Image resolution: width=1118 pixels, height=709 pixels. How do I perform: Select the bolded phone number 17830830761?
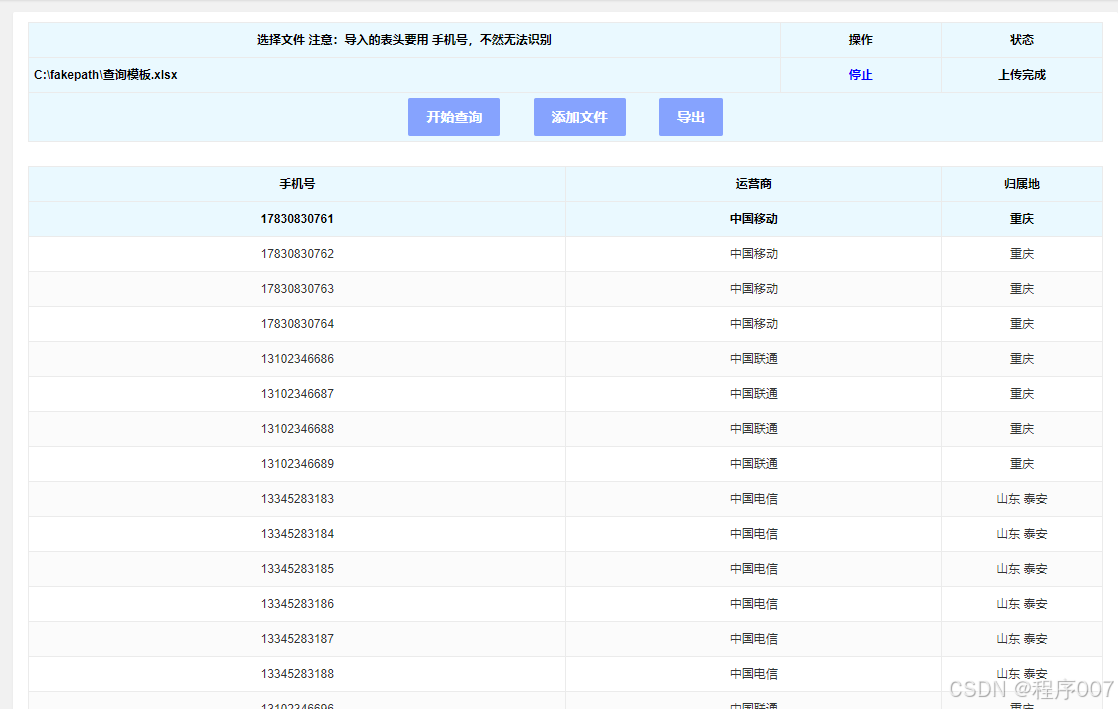click(x=297, y=218)
